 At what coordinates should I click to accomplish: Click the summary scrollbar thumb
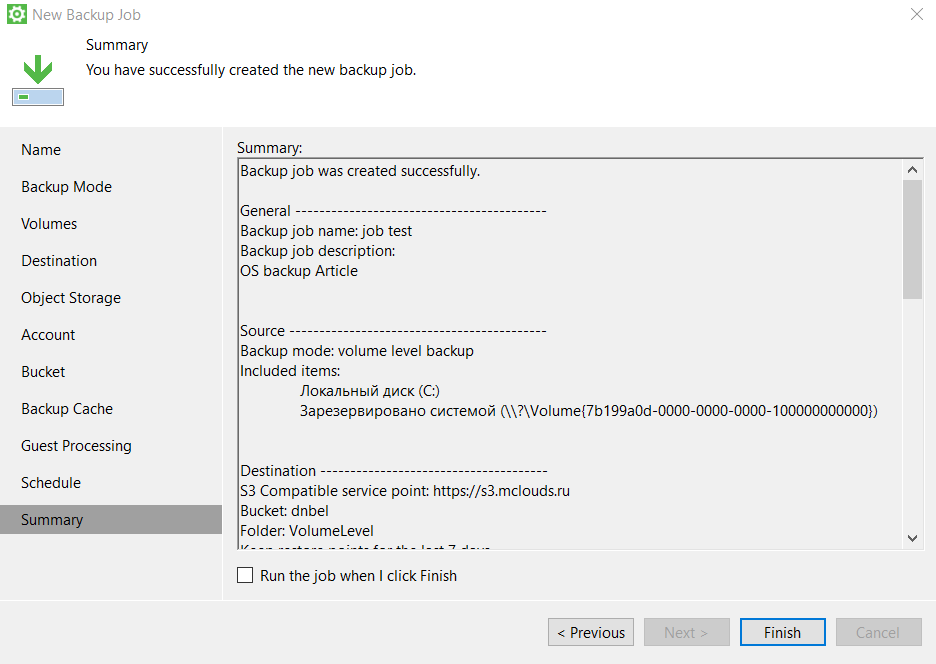tap(911, 239)
